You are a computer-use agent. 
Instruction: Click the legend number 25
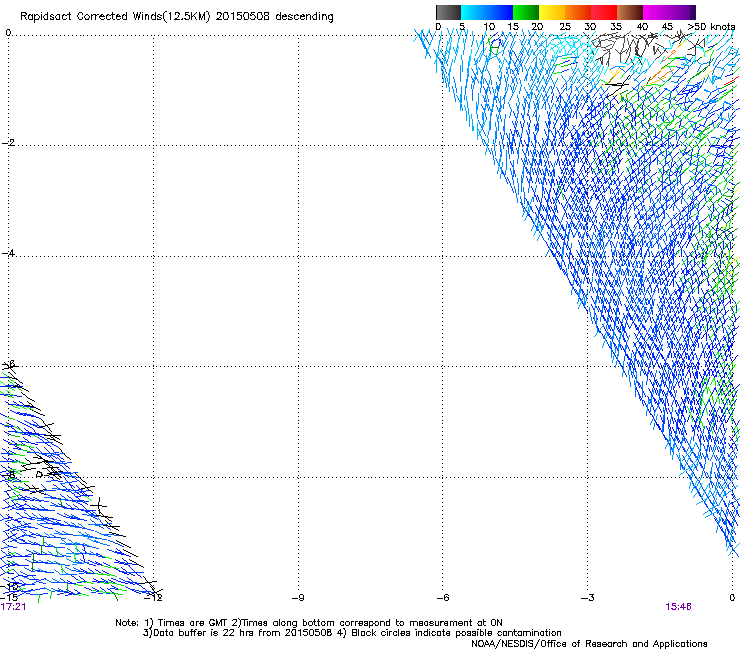coord(565,27)
